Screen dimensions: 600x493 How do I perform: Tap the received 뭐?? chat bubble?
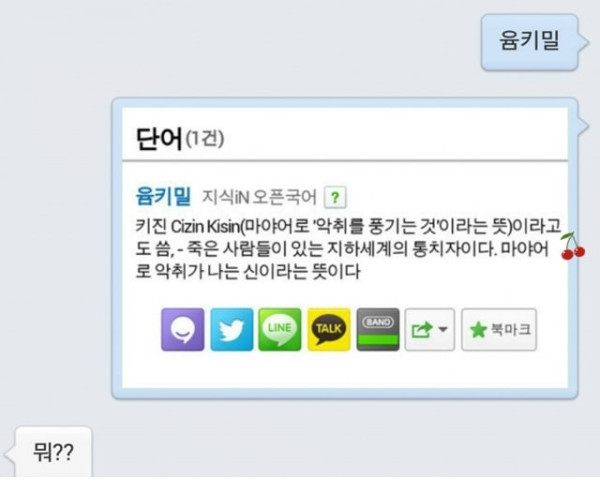pos(54,452)
